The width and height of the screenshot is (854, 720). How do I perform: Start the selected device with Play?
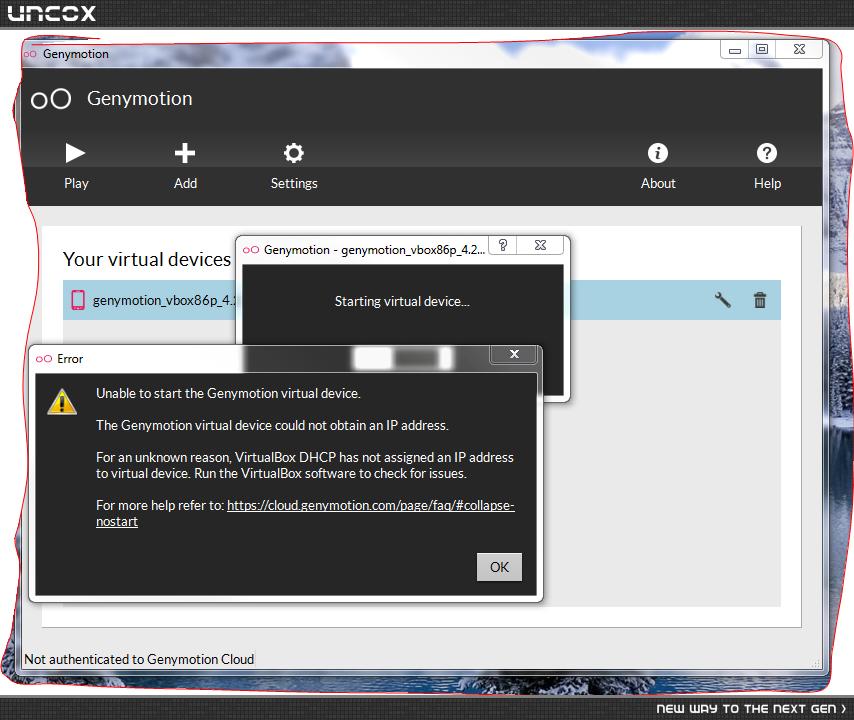[76, 166]
